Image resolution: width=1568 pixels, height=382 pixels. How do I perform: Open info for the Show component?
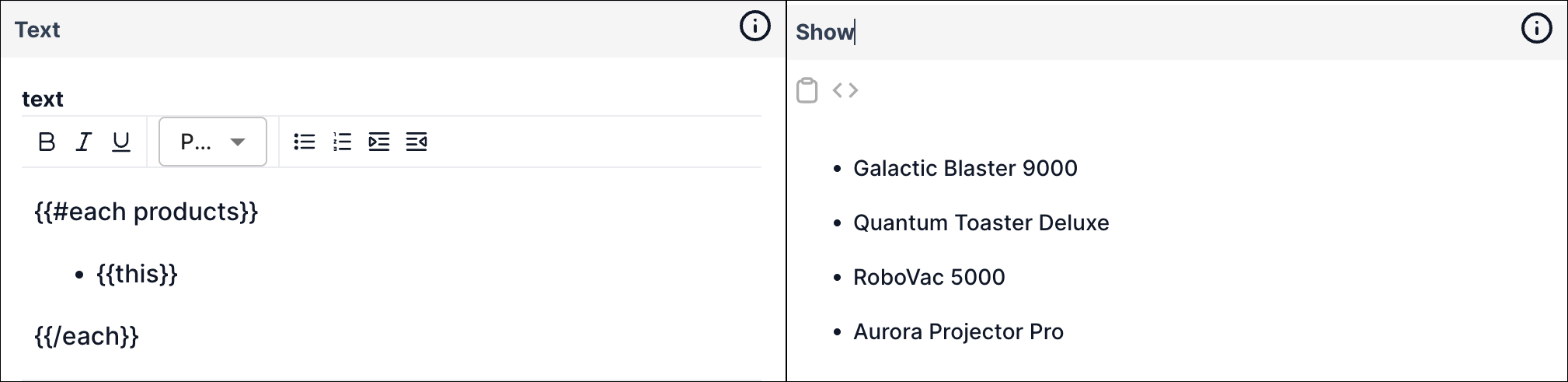pos(1536,29)
